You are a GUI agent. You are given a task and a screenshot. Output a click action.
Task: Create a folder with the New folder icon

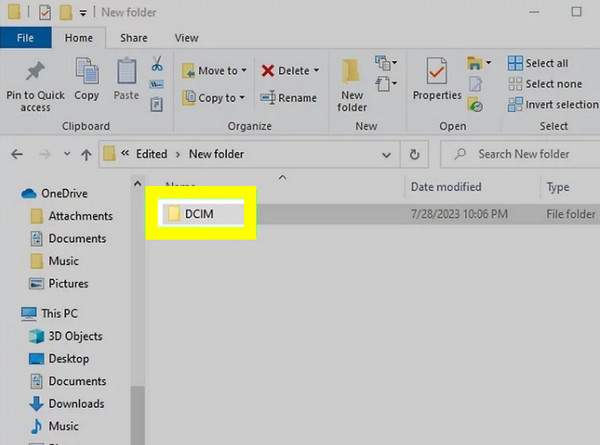coord(351,72)
